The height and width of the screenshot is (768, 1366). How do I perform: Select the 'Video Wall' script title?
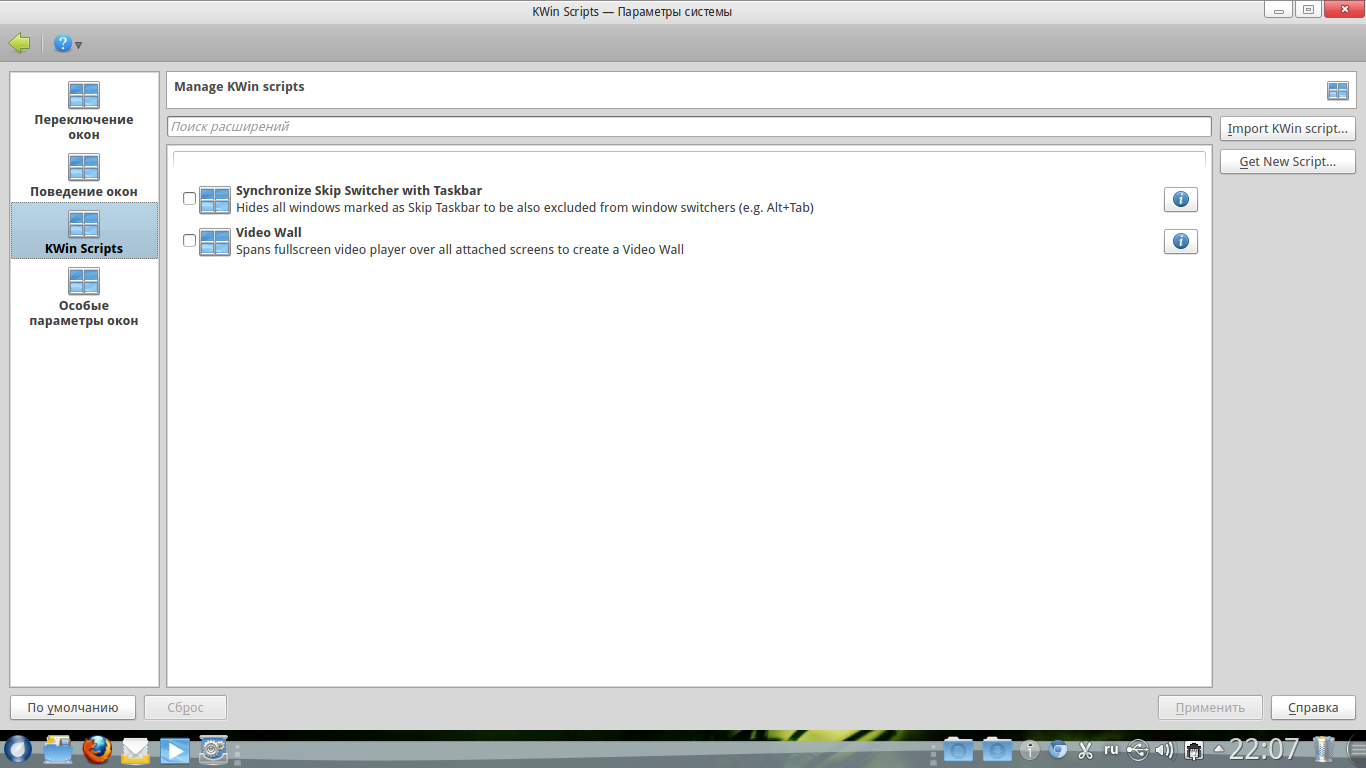pyautogui.click(x=269, y=233)
